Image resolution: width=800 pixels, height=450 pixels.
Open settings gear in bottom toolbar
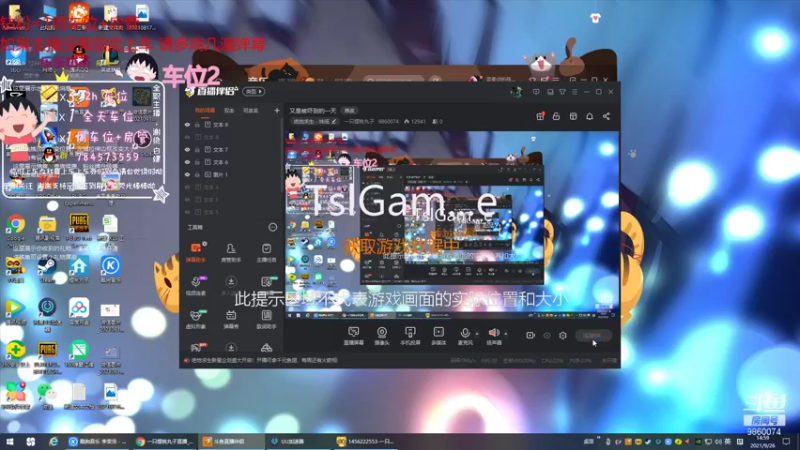[563, 335]
